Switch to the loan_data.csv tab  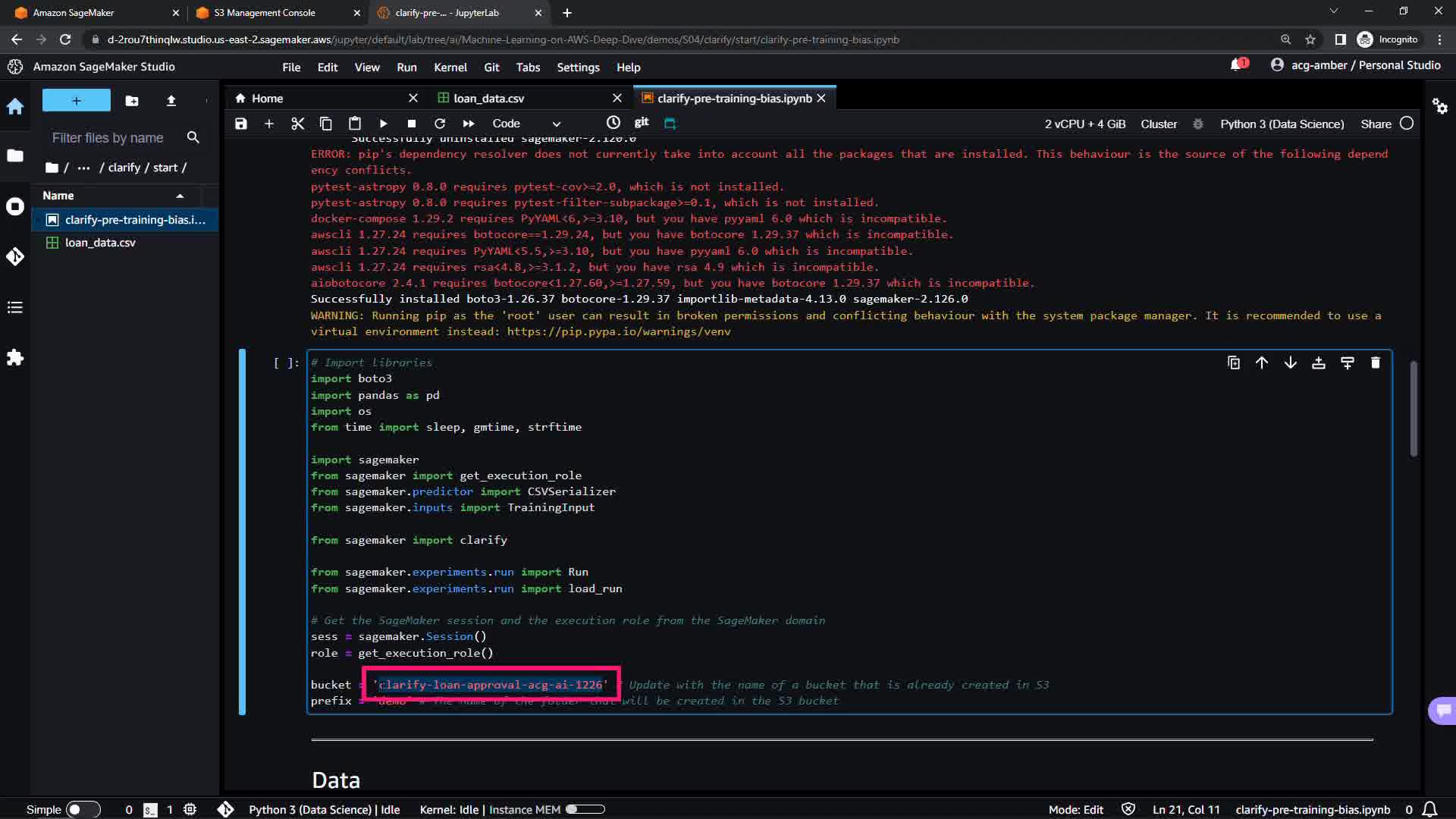click(488, 99)
